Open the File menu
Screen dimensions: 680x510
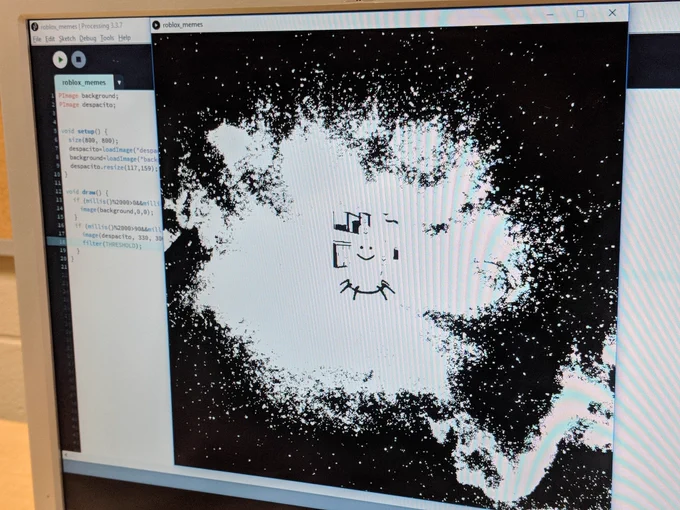click(37, 39)
